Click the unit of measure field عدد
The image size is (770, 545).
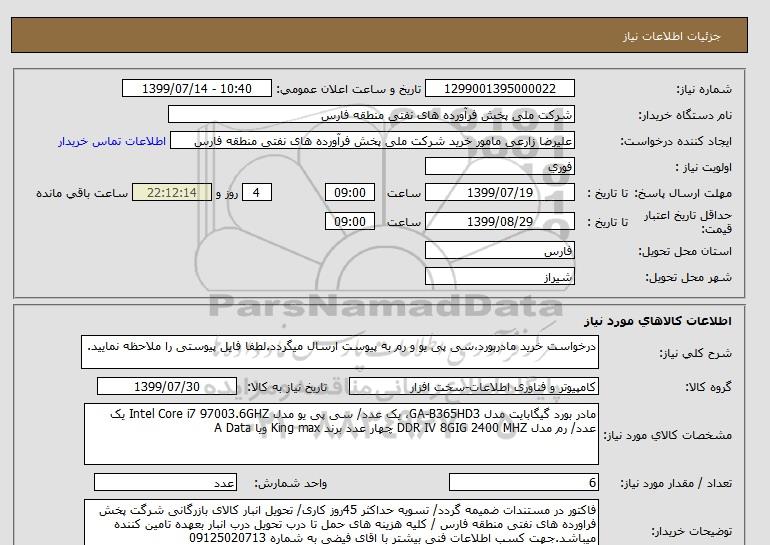pos(165,483)
